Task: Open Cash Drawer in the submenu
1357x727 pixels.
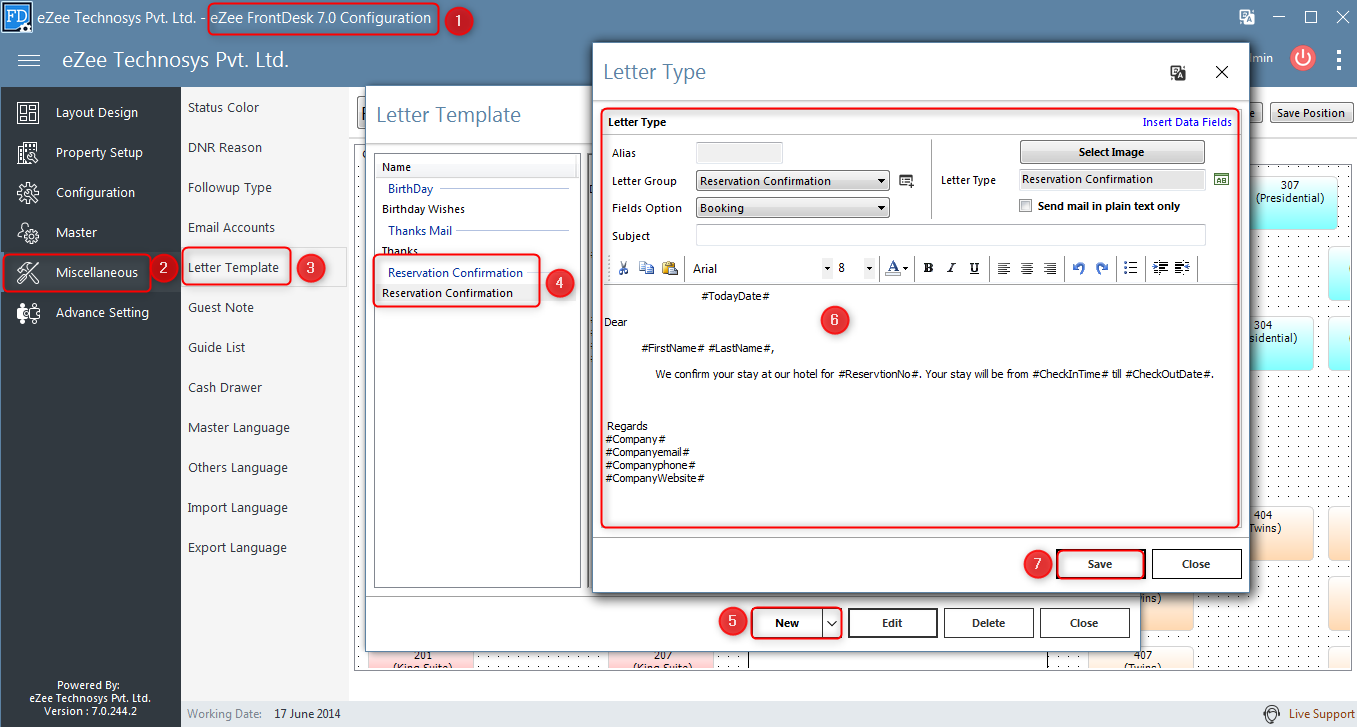Action: [x=225, y=387]
